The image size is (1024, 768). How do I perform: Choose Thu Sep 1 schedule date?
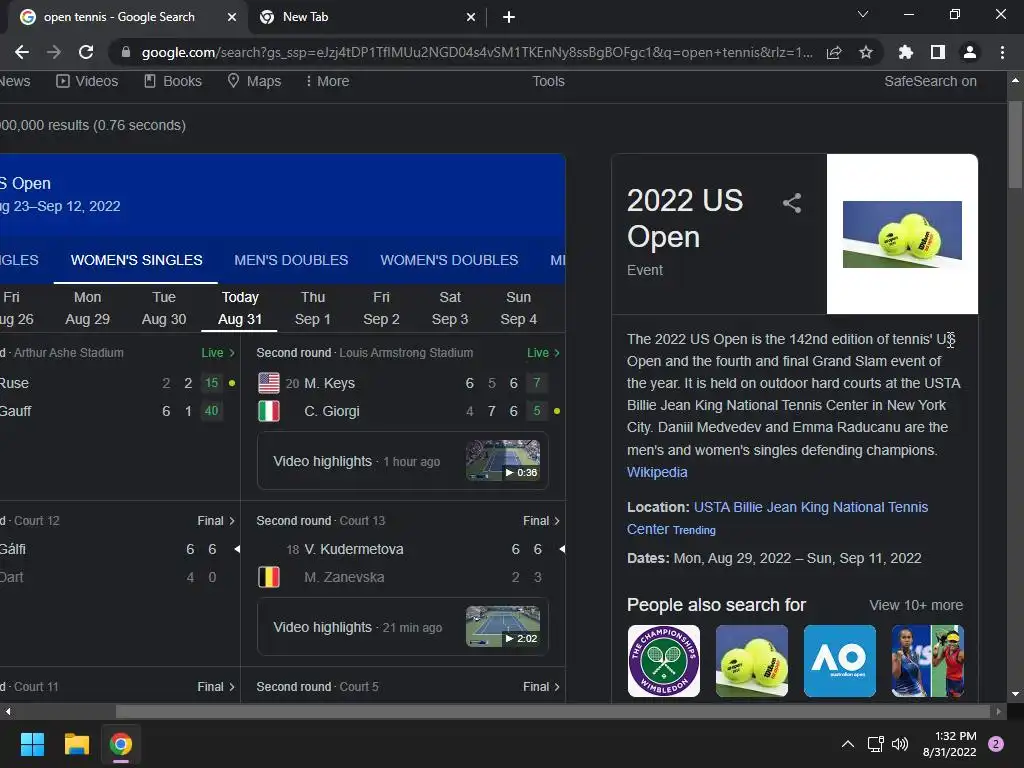coord(313,308)
